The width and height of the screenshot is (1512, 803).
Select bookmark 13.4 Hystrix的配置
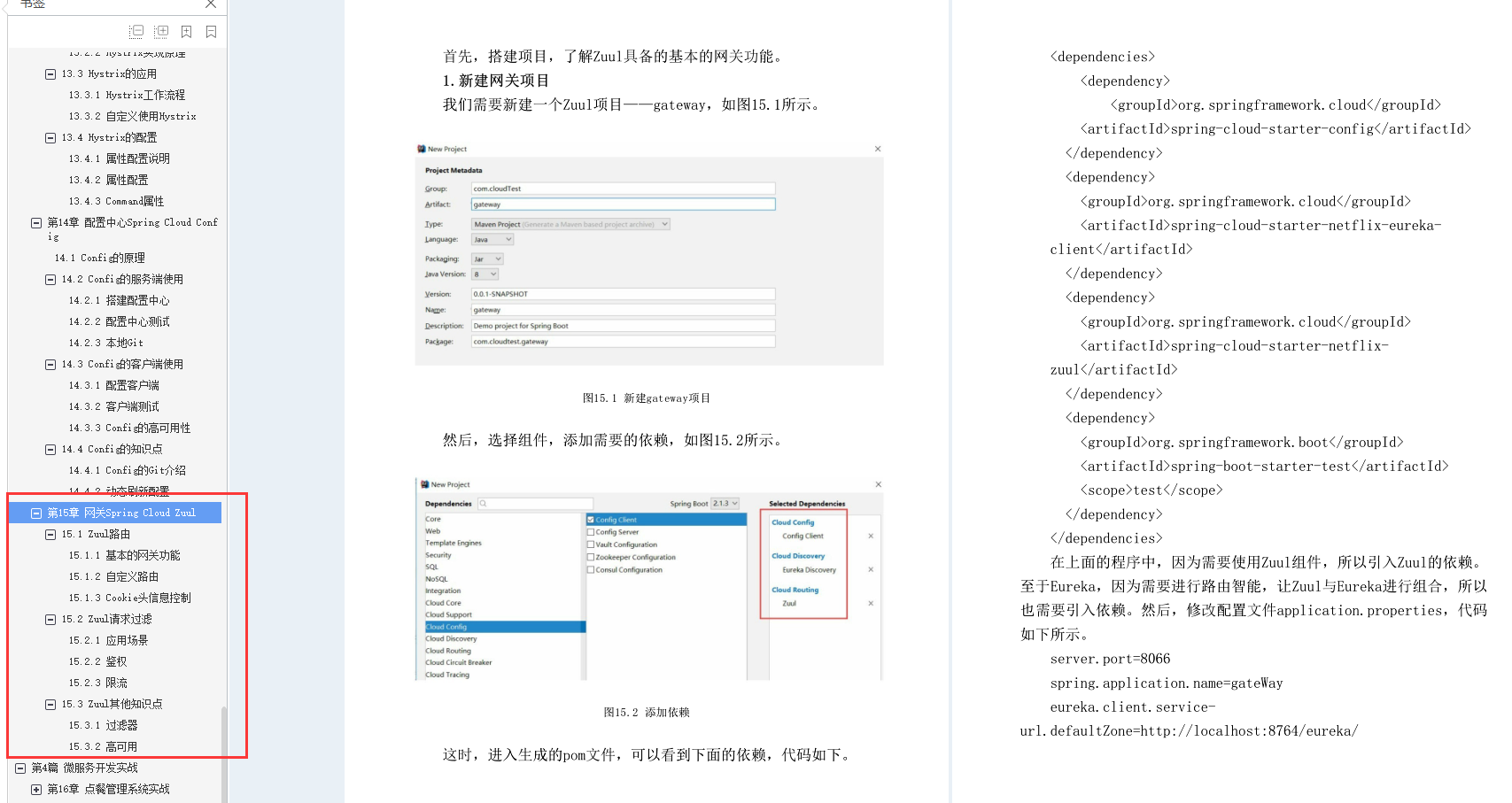point(109,137)
